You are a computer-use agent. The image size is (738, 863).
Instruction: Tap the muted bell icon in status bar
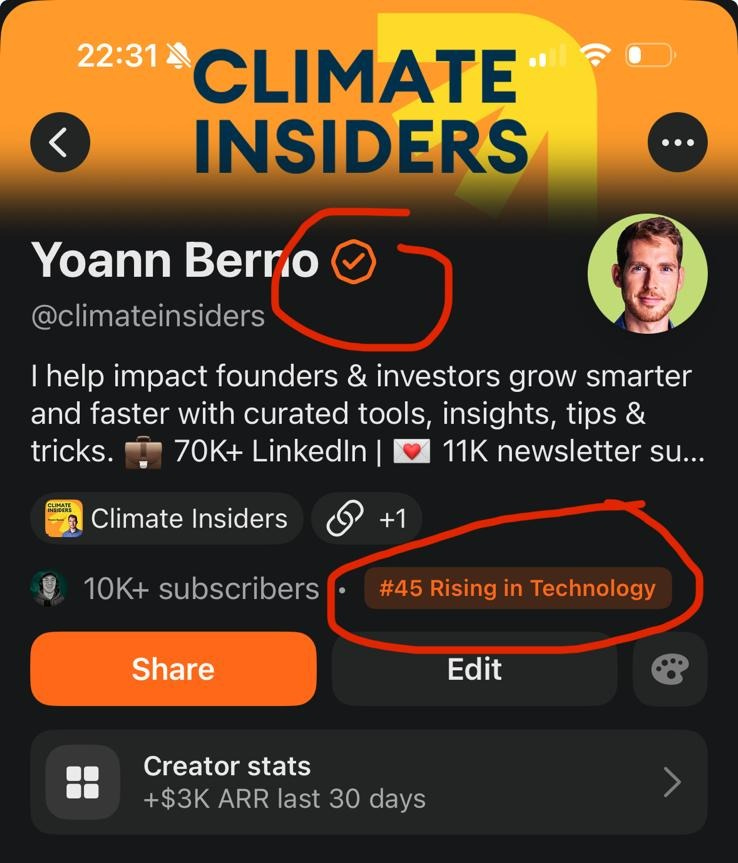(179, 56)
